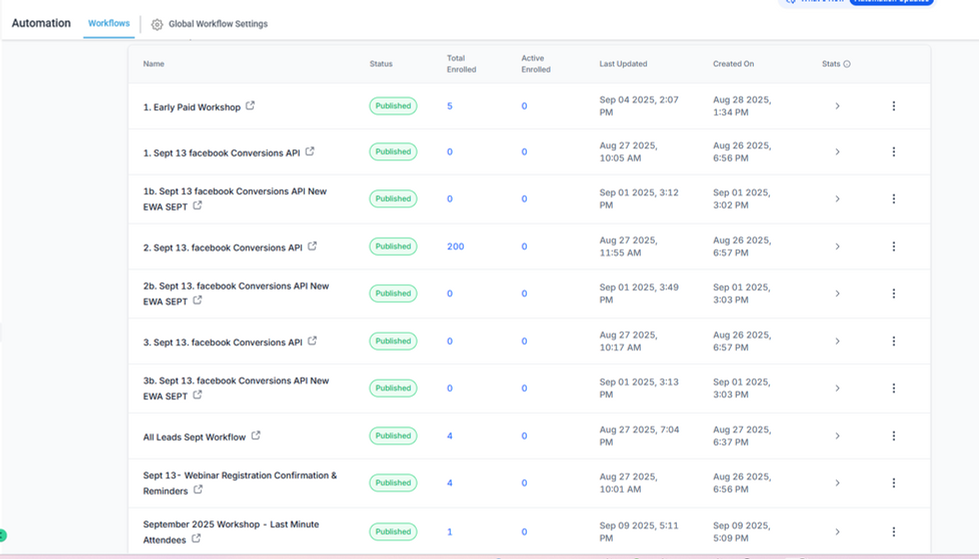Click the gear icon beside Global Workflow Settings
Screen dimensions: 979x559
(157, 24)
